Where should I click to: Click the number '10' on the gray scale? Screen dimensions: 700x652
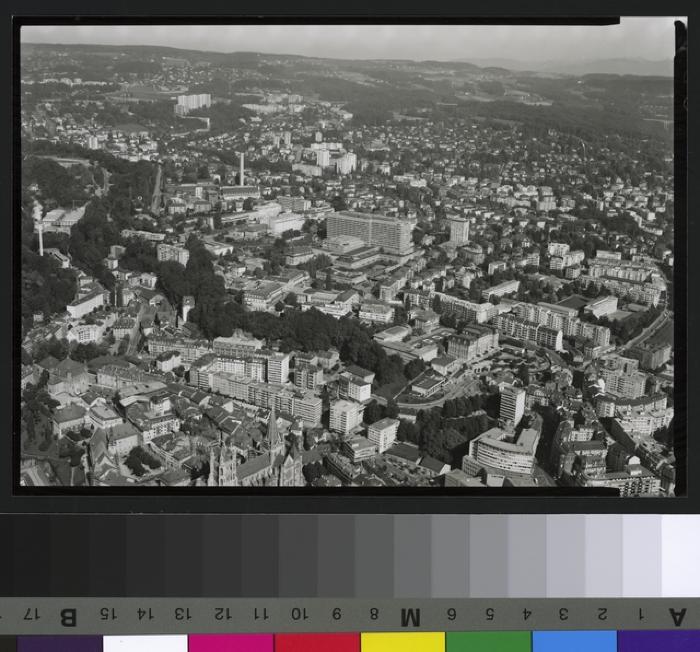(x=300, y=614)
